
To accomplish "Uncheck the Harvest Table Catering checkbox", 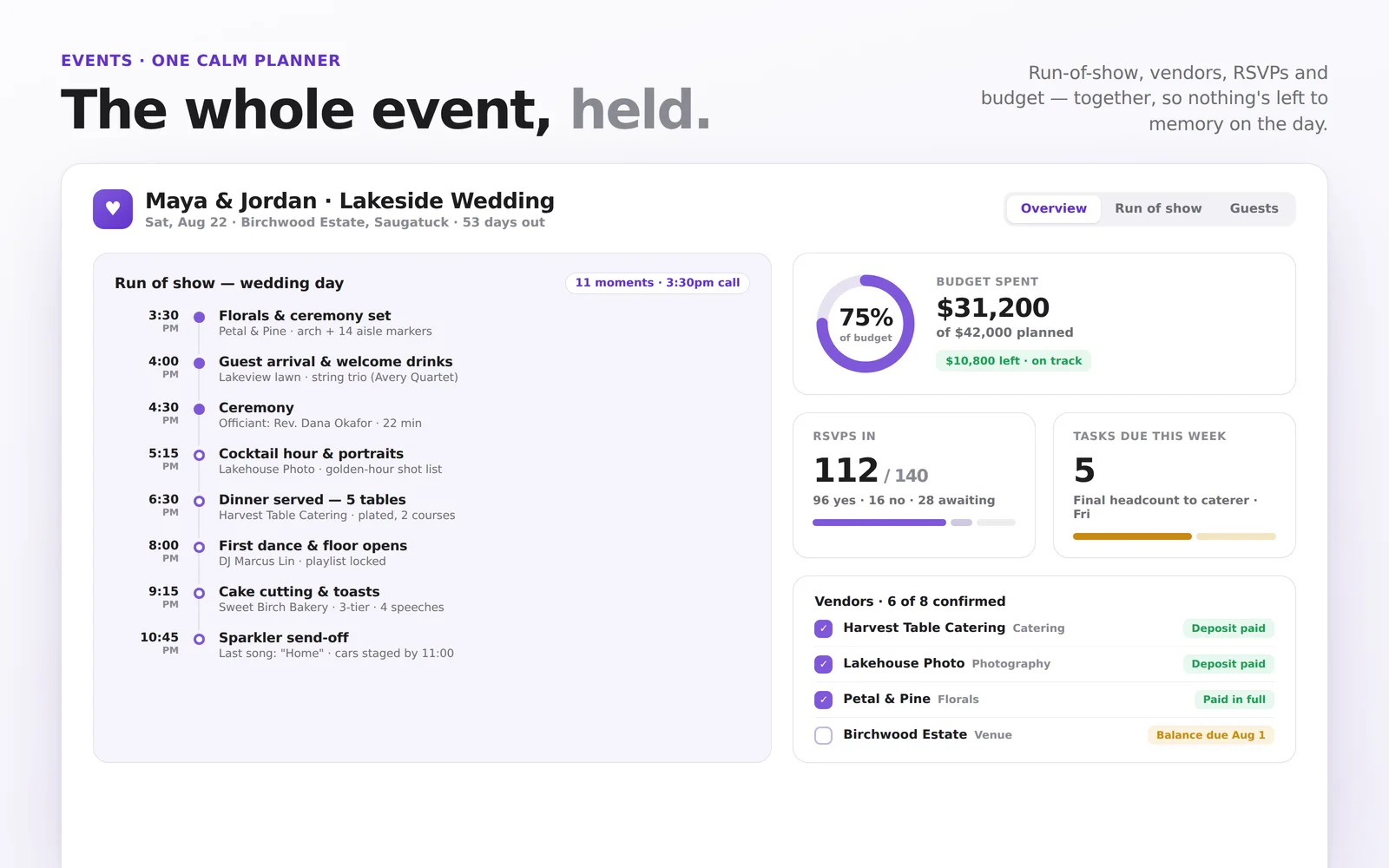I will pyautogui.click(x=824, y=628).
